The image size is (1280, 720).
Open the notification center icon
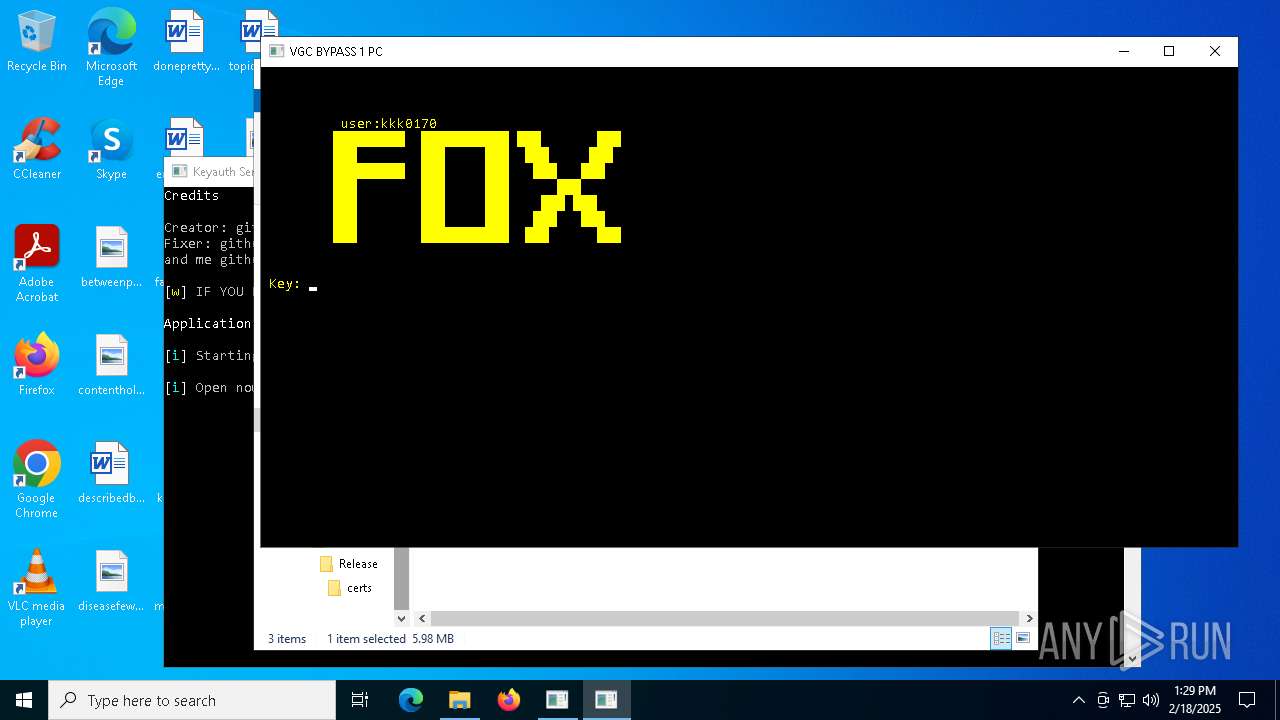(1247, 700)
